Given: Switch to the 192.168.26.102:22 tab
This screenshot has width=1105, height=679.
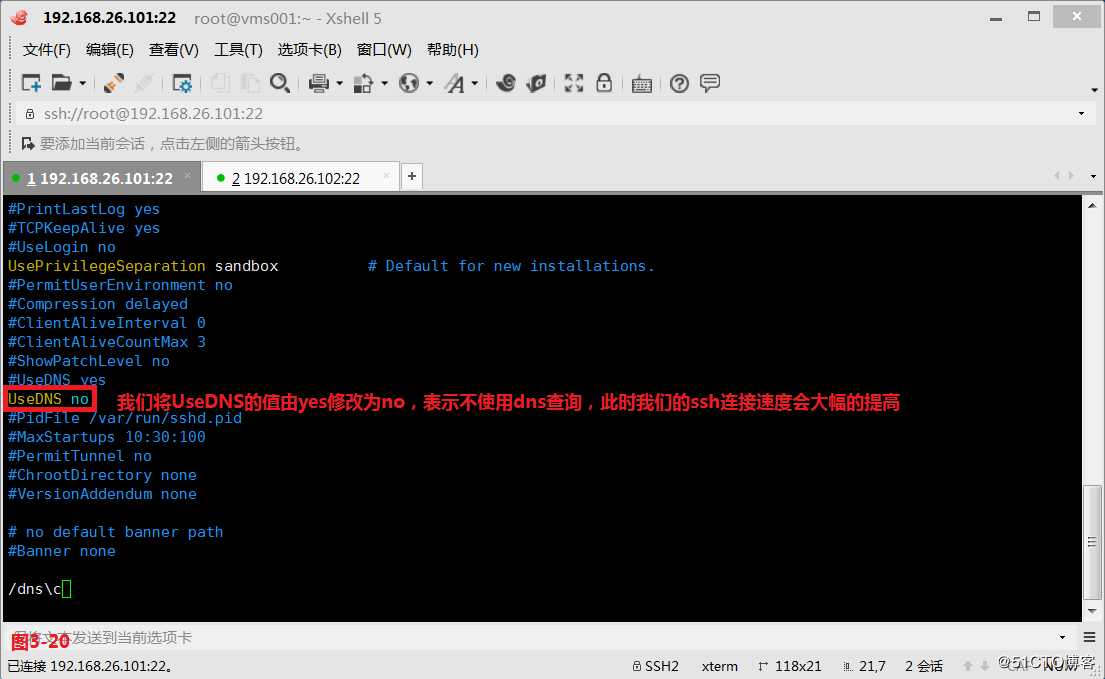Looking at the screenshot, I should pos(297,177).
